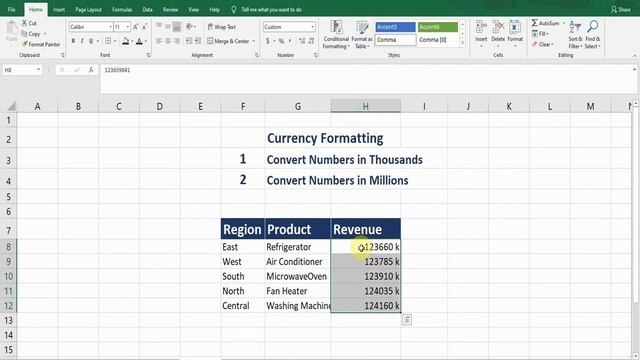Open the font size dropdown
This screenshot has height=360, width=640.
tap(128, 27)
